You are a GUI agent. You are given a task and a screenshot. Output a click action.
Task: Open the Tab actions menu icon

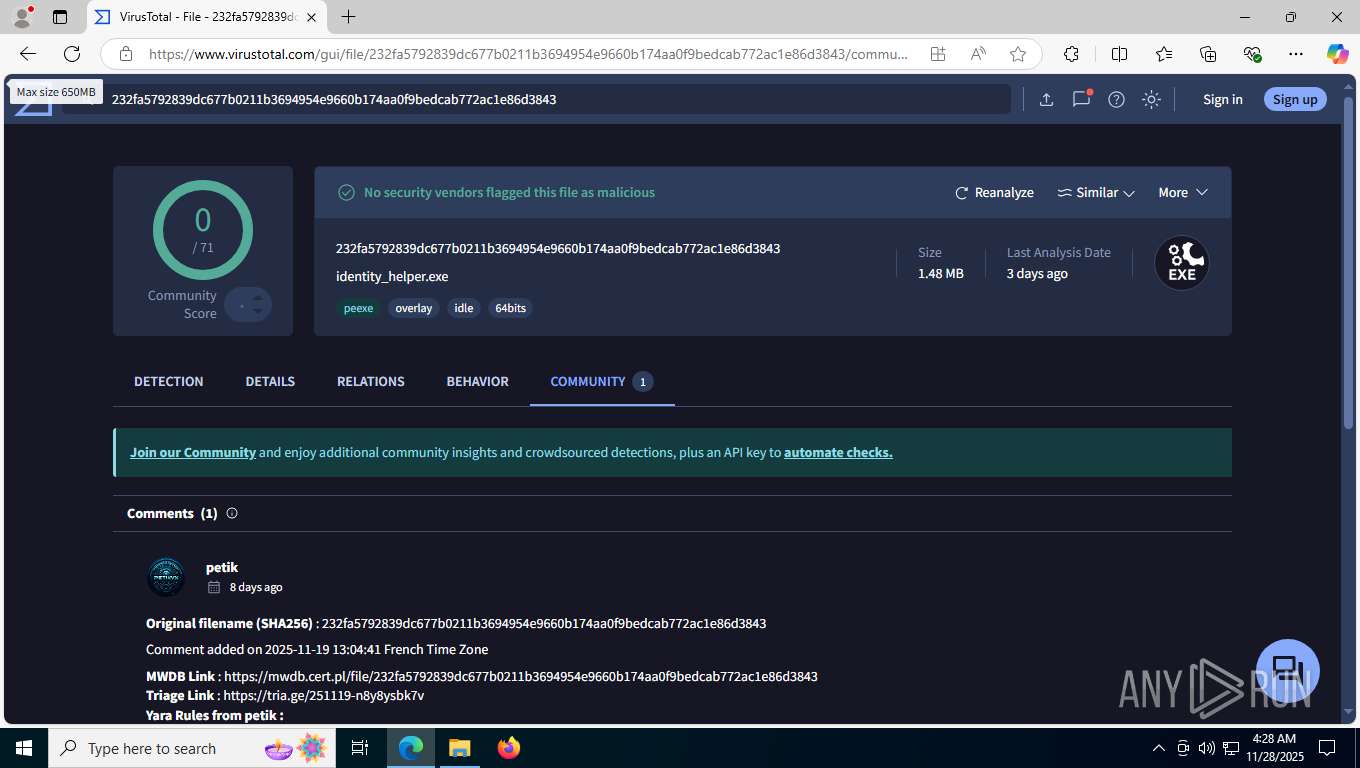(60, 17)
